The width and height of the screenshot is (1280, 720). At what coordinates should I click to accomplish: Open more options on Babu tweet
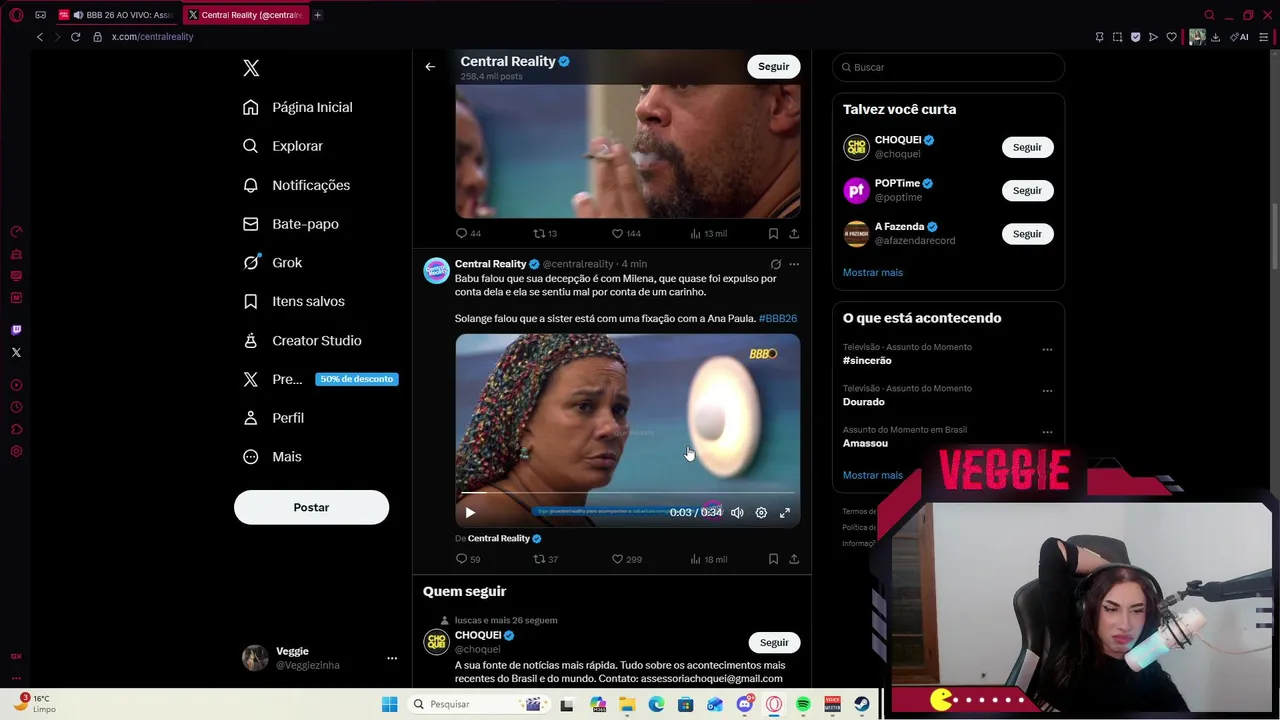coord(794,264)
